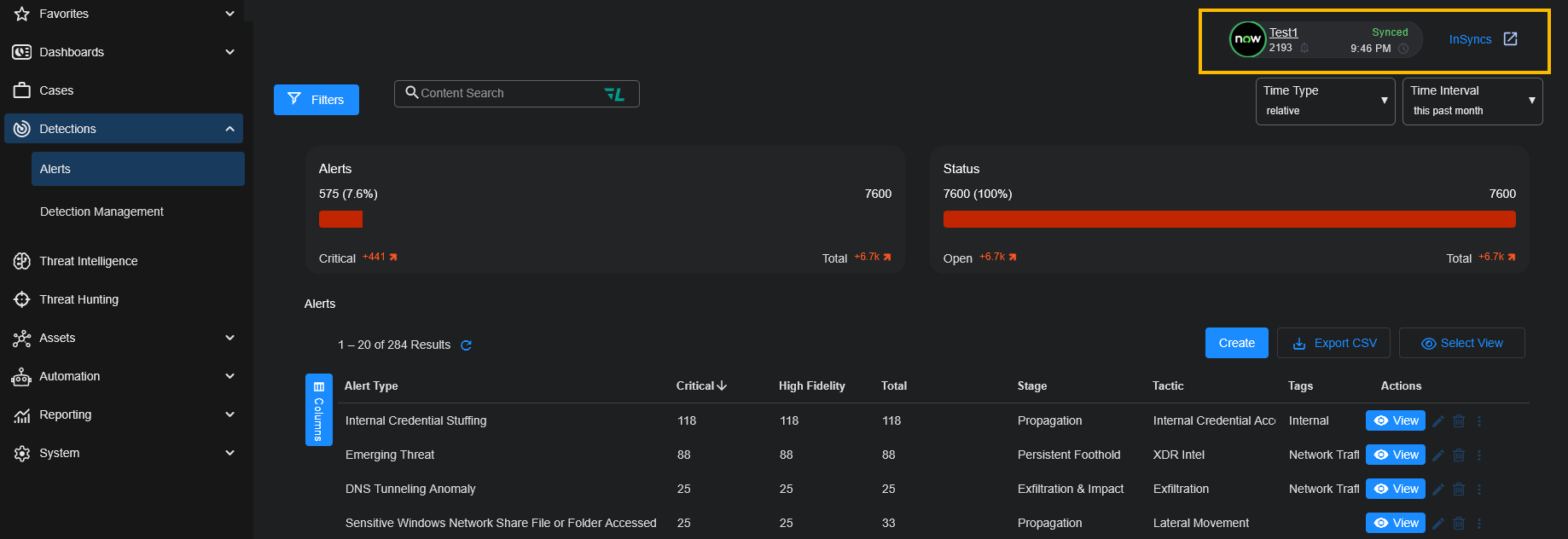Open more options for DNS Tunneling Anomaly
Image resolution: width=1568 pixels, height=539 pixels.
pyautogui.click(x=1479, y=490)
